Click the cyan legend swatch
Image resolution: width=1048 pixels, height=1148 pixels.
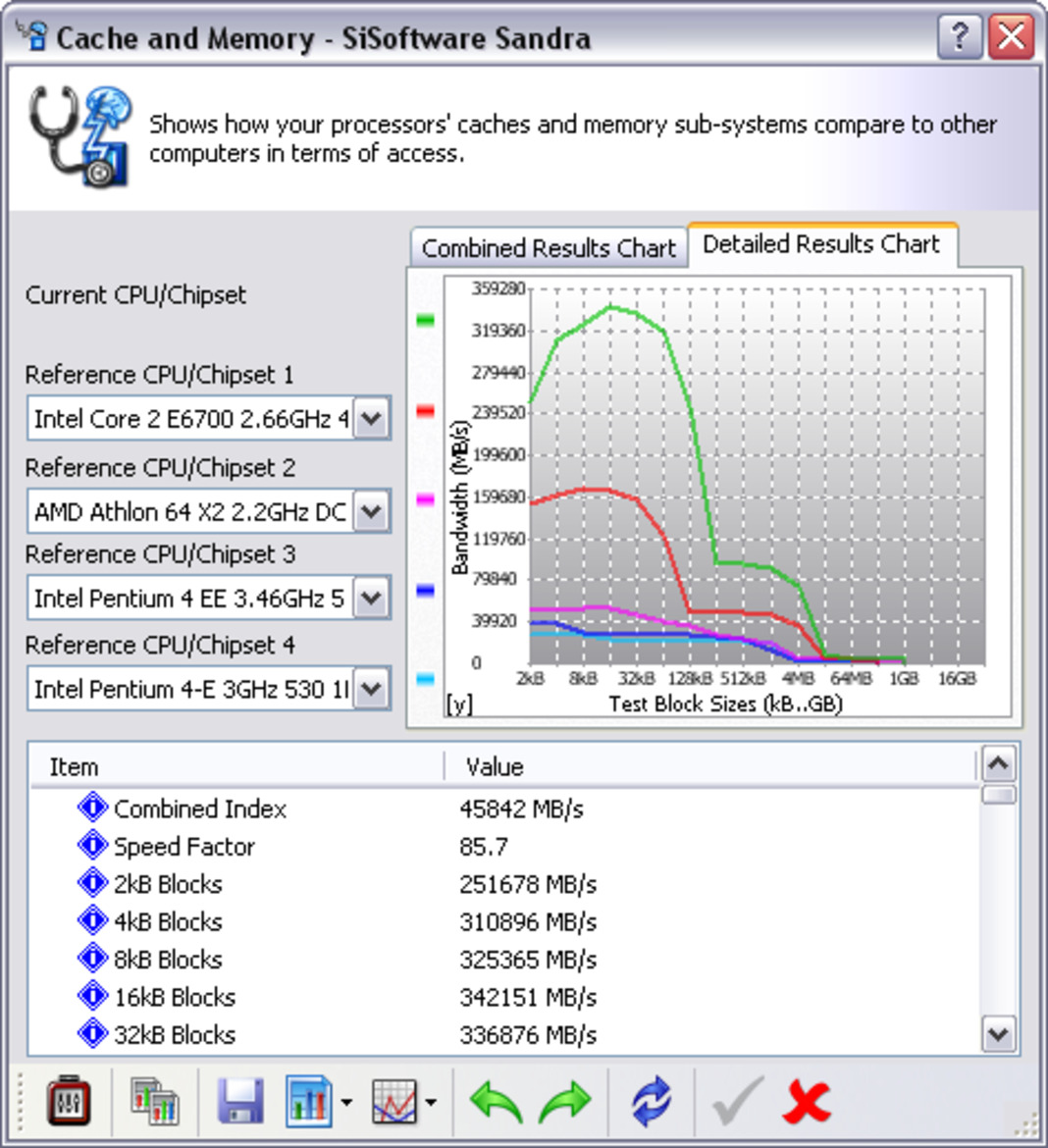point(425,679)
